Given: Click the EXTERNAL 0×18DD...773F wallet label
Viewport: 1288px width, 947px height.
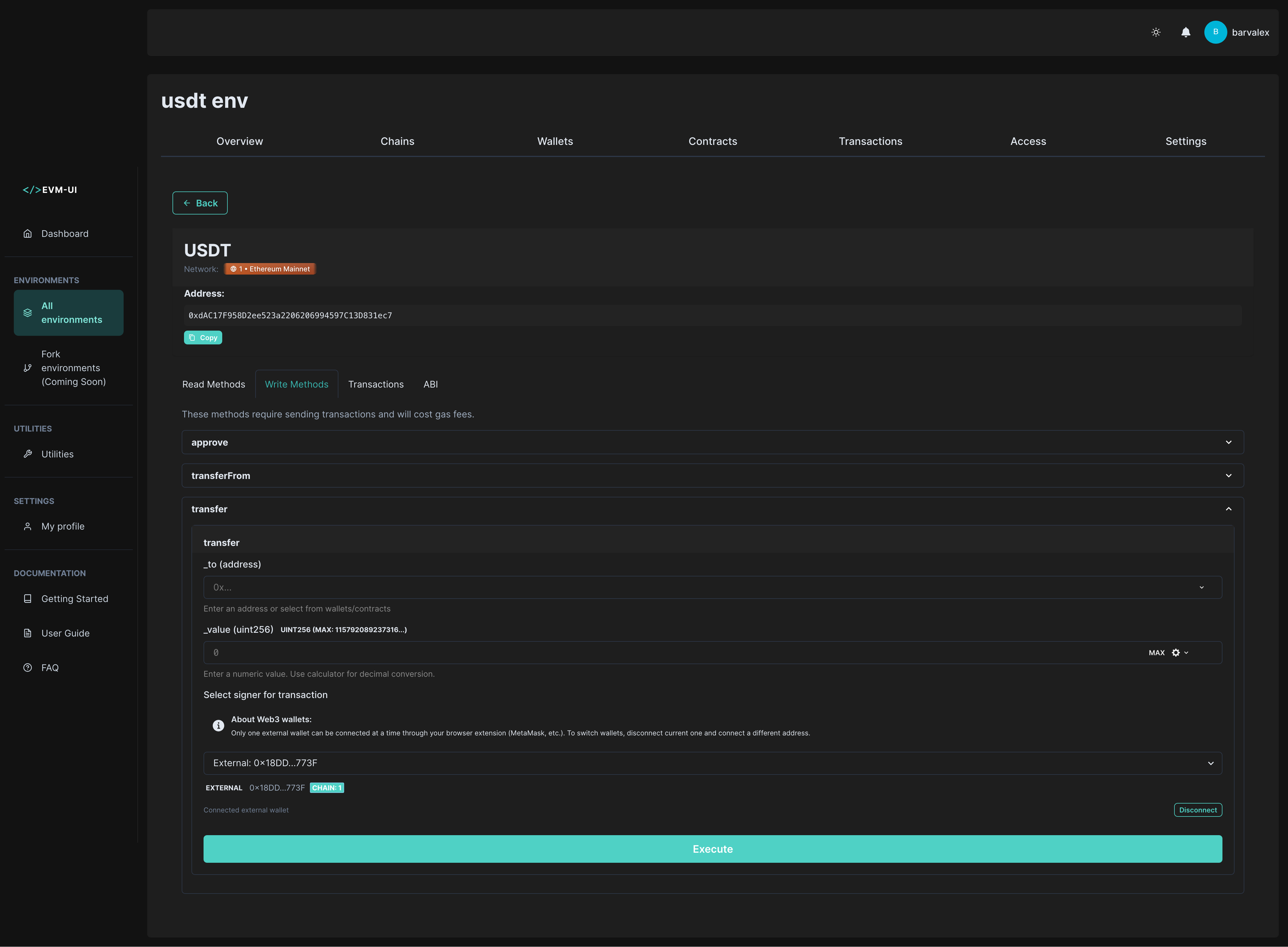Looking at the screenshot, I should (255, 788).
